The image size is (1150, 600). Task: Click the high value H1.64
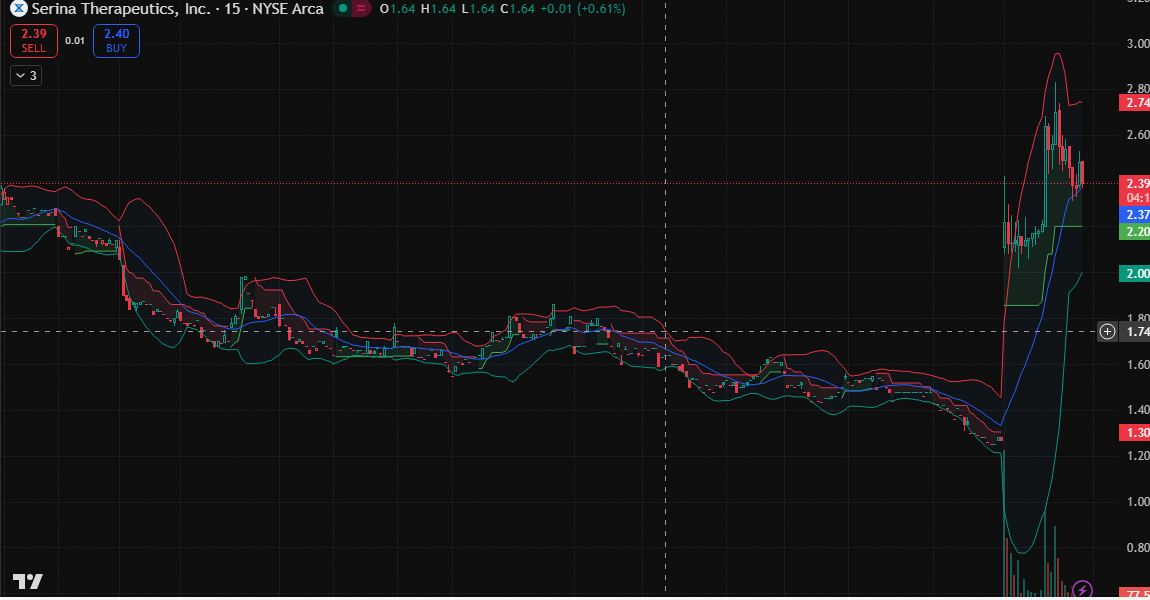click(438, 9)
